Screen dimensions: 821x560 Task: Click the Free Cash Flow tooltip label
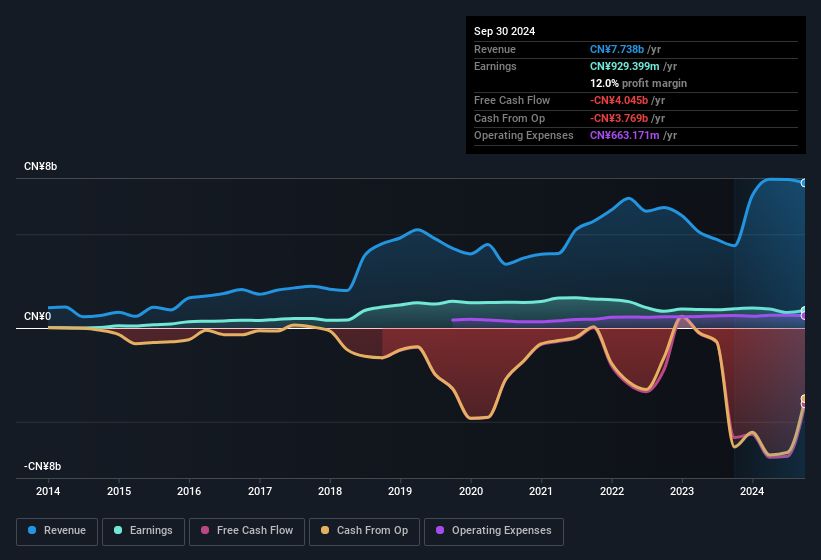pos(512,100)
